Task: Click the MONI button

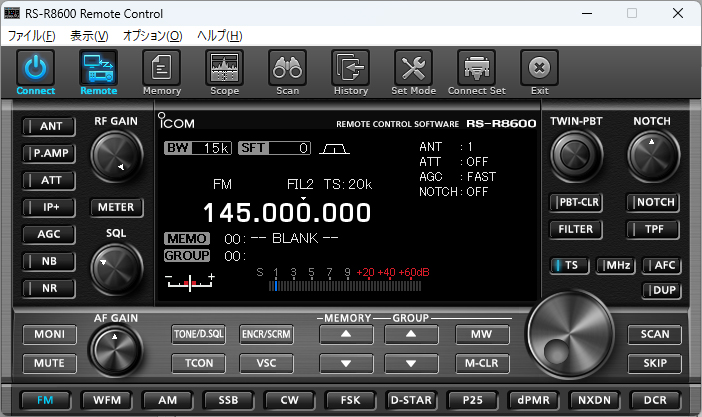Action: point(49,334)
